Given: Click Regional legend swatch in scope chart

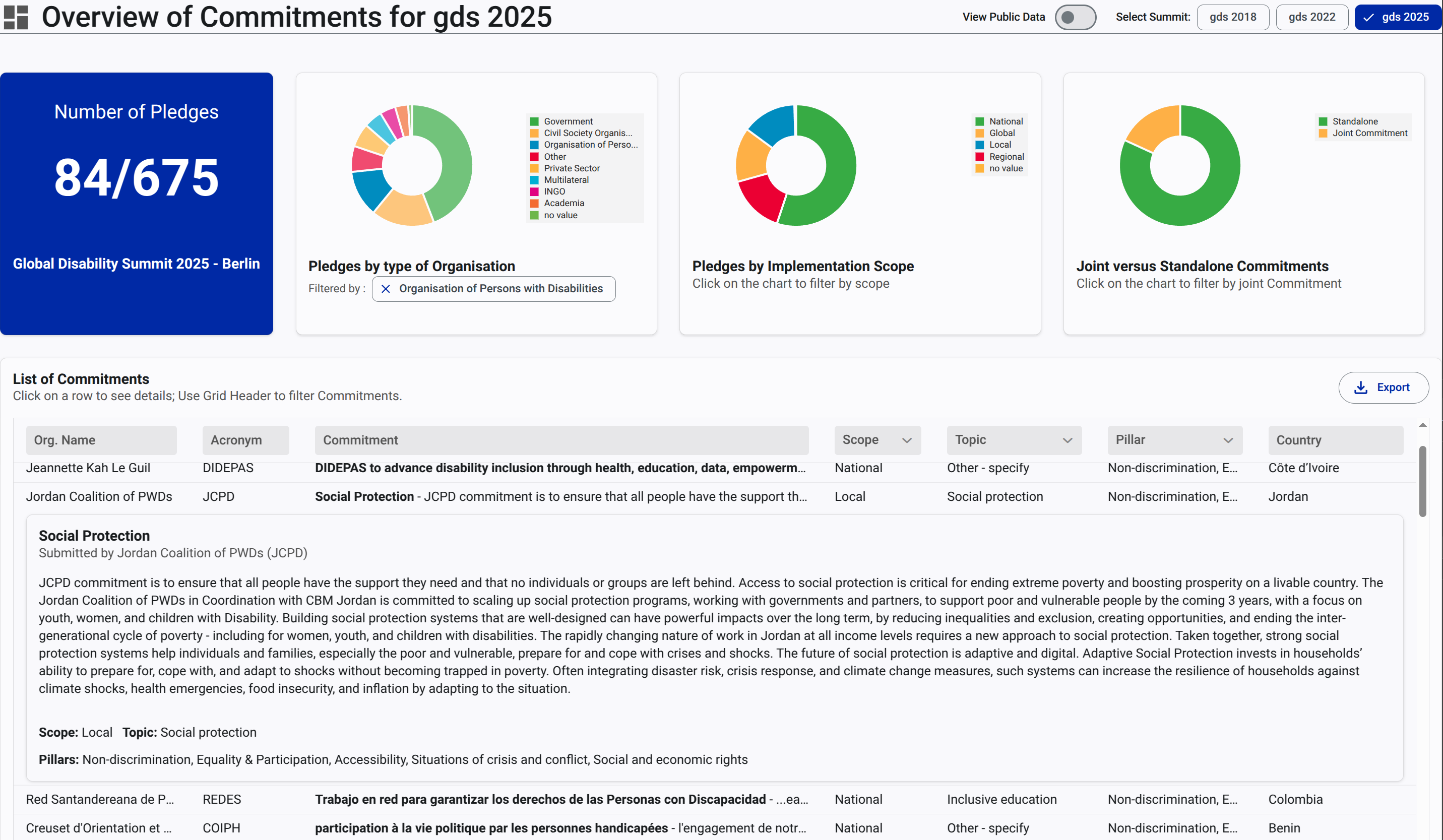Looking at the screenshot, I should 980,157.
